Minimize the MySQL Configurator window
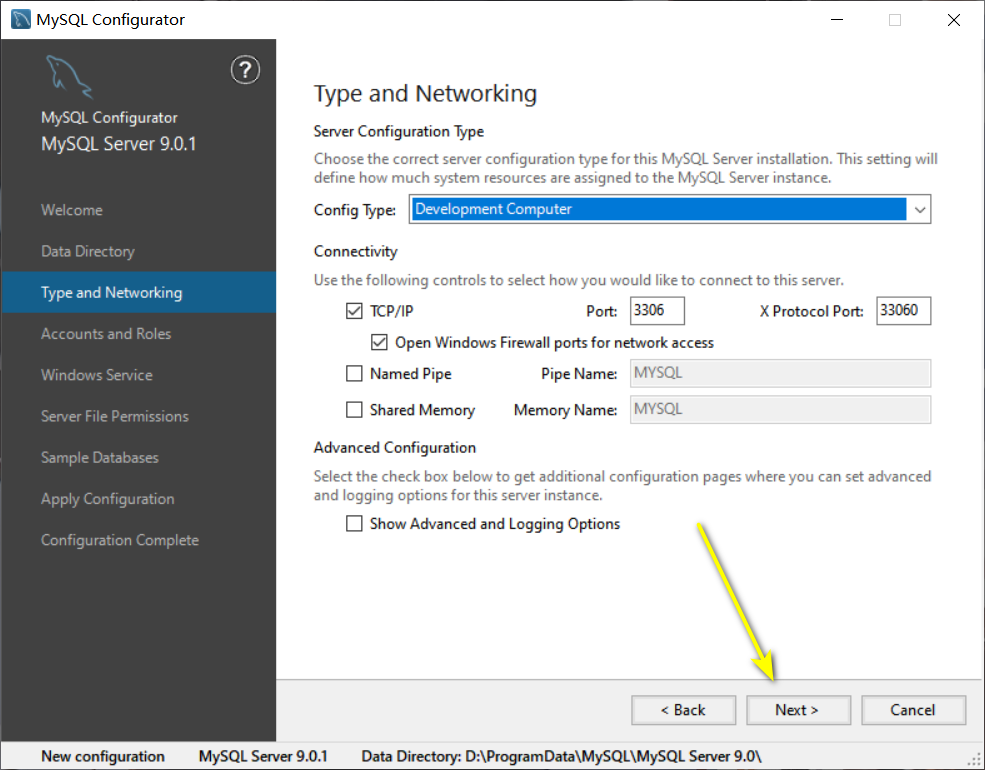Screen dimensions: 985x770 click(x=837, y=20)
